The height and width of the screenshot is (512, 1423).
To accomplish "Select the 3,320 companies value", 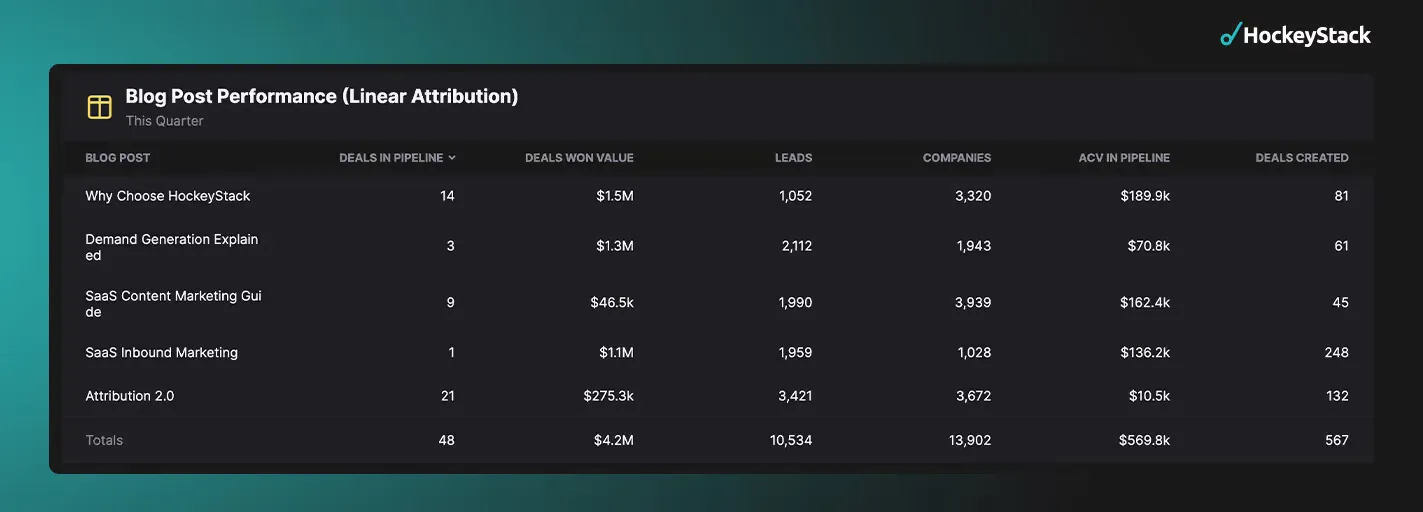I will [973, 196].
